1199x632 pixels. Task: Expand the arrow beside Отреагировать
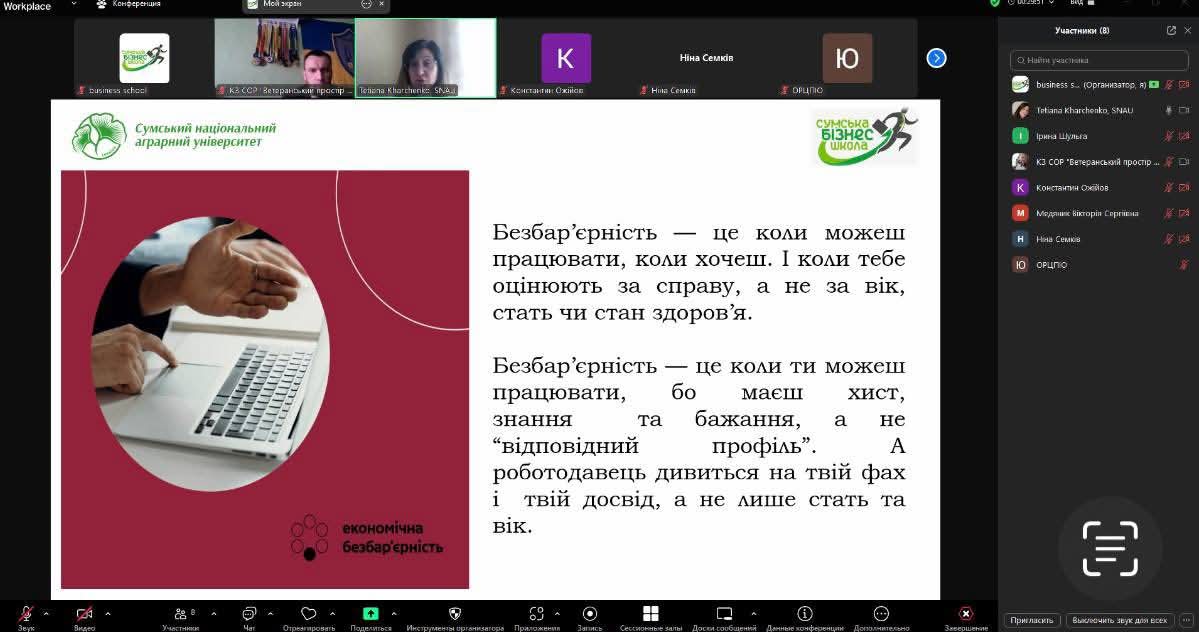[x=332, y=613]
